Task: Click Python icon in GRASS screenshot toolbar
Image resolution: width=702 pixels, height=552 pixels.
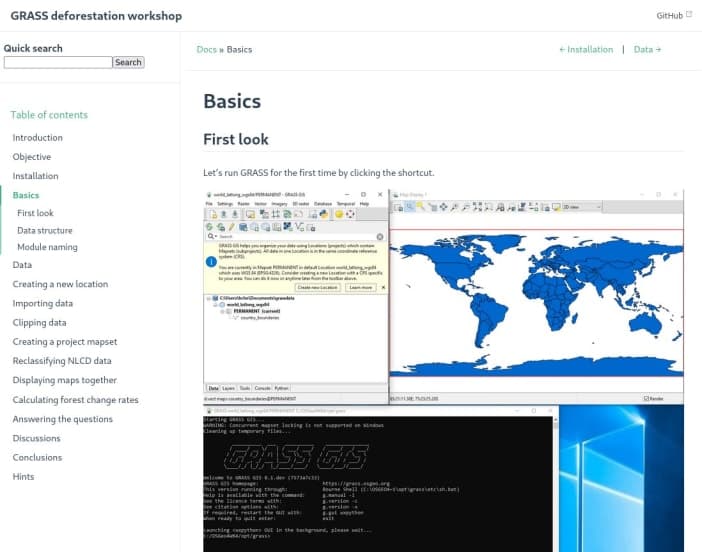Action: (x=324, y=214)
